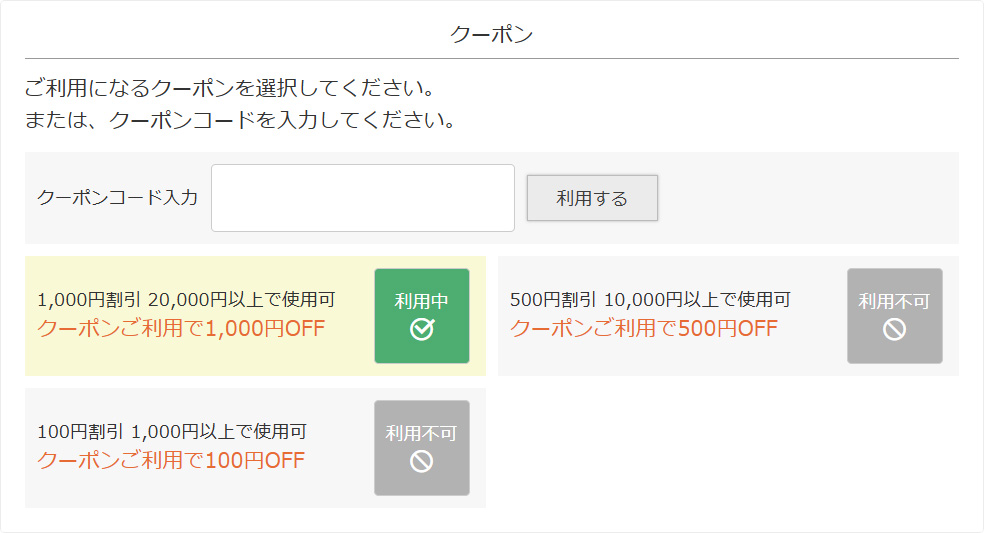Click the または、クーポンコードを入力してください instruction line
The height and width of the screenshot is (533, 984).
click(240, 121)
